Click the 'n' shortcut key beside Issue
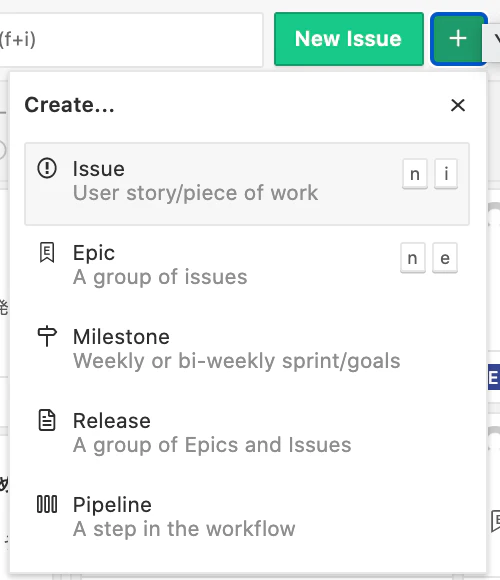 pyautogui.click(x=415, y=174)
